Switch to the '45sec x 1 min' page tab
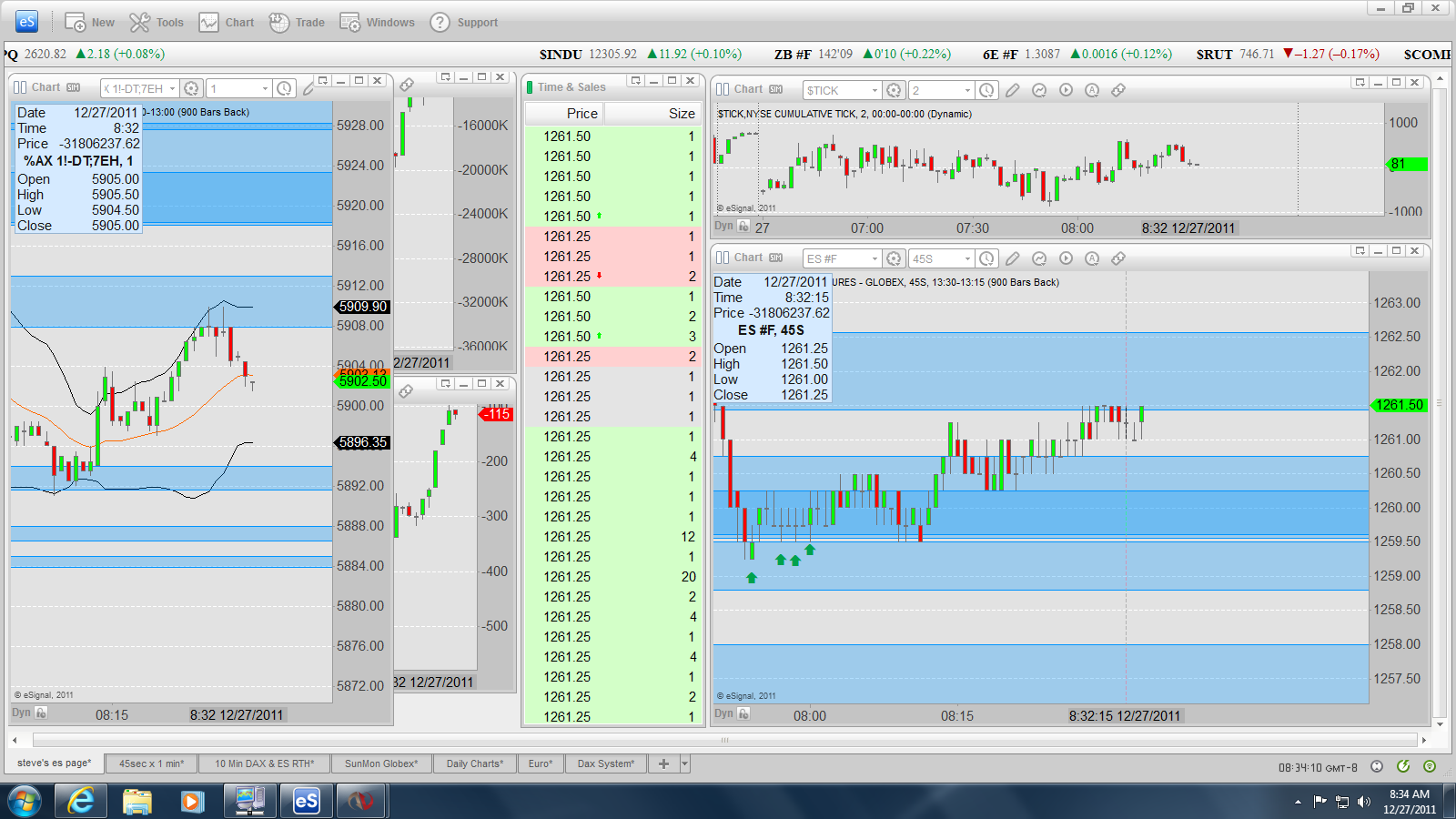The width and height of the screenshot is (1456, 819). point(151,763)
